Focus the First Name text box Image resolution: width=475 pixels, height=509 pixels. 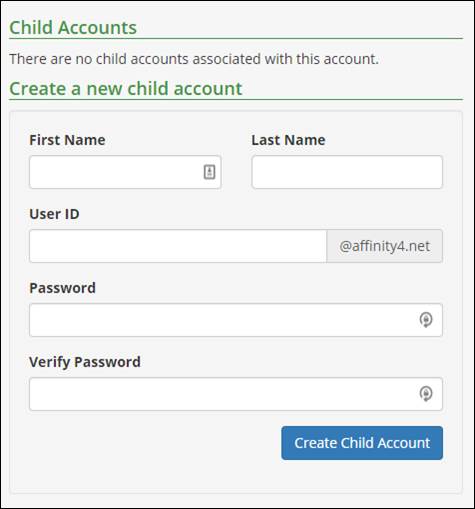pos(125,172)
